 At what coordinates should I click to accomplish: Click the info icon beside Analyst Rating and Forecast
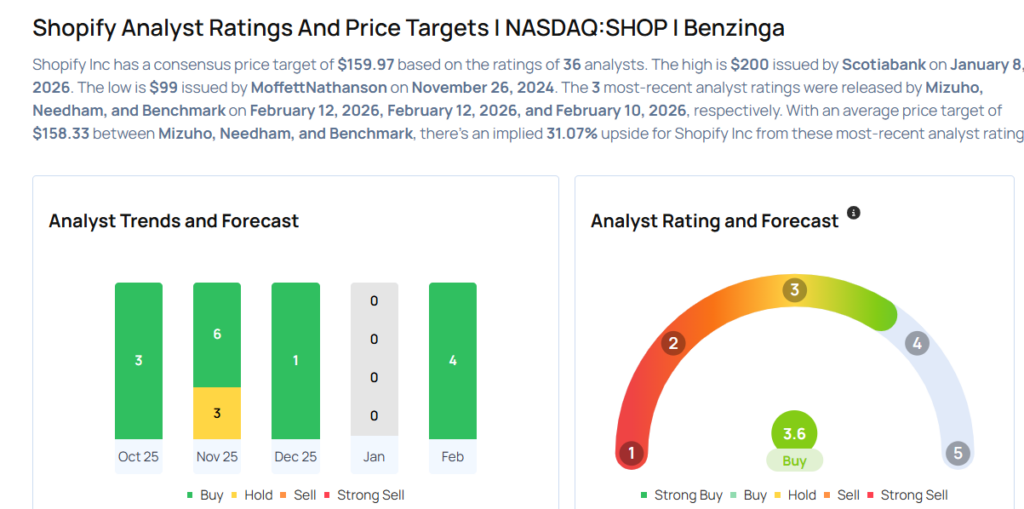853,213
